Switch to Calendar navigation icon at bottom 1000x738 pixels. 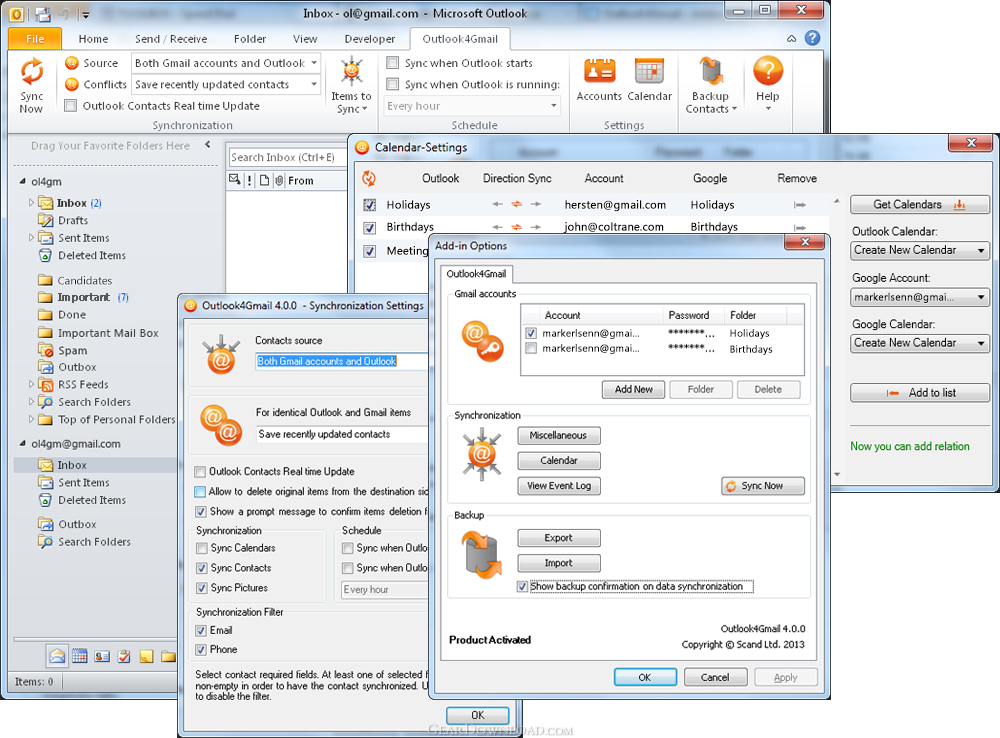pyautogui.click(x=80, y=656)
